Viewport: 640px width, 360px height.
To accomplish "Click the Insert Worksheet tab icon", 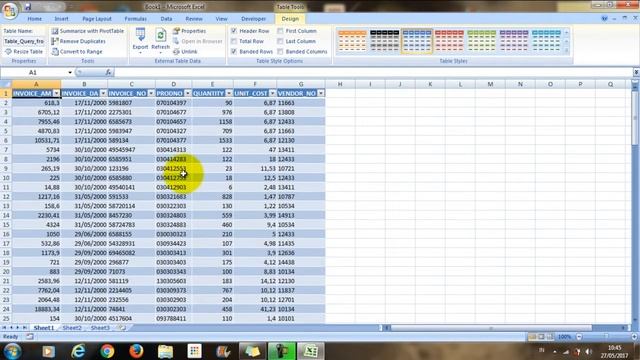I will pos(121,327).
